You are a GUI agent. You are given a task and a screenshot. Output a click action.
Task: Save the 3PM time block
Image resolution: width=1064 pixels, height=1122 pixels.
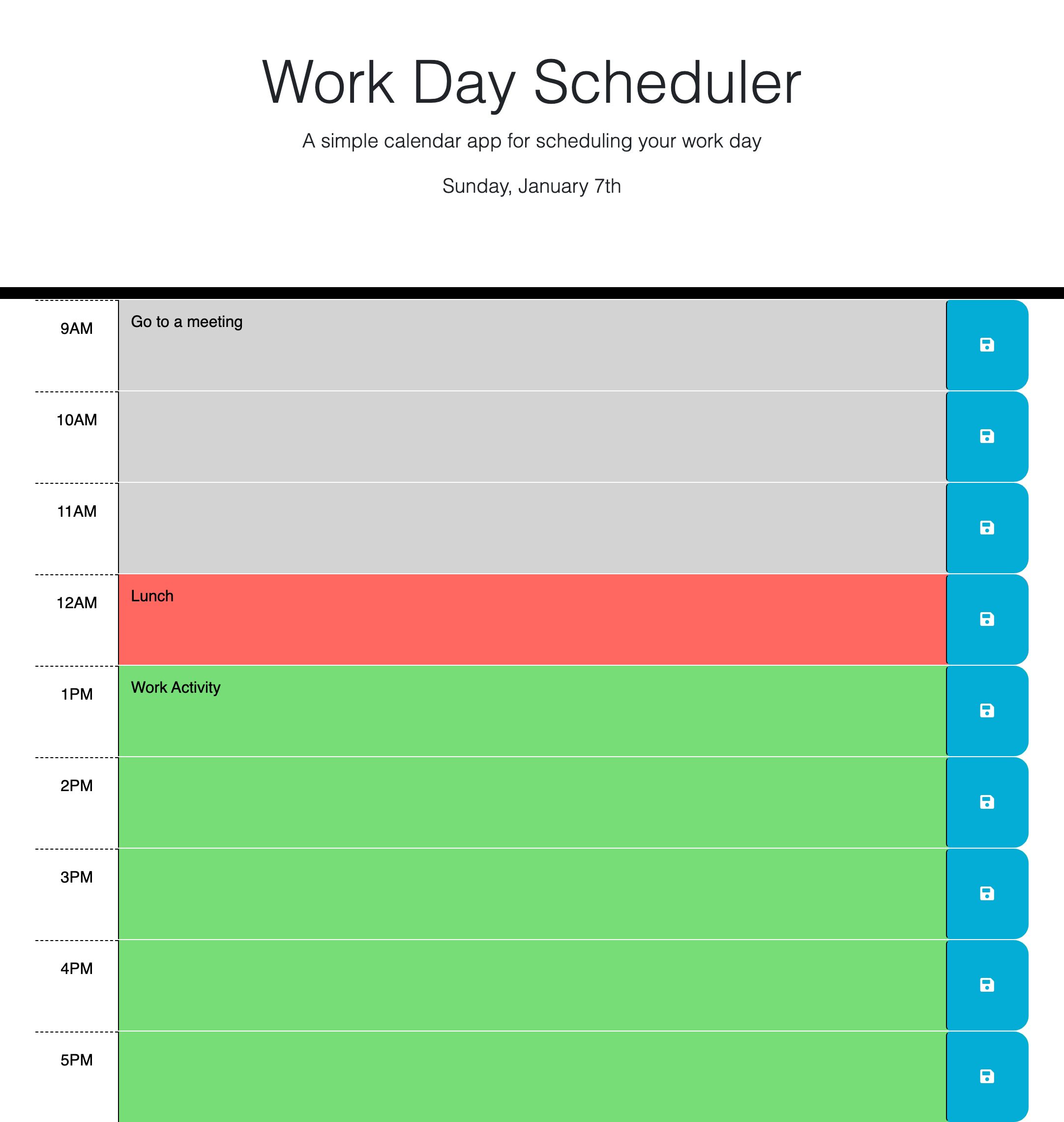pos(986,893)
